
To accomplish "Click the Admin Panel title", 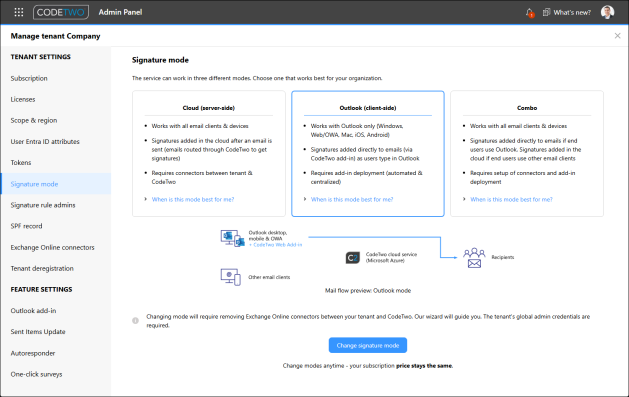I will pyautogui.click(x=120, y=12).
